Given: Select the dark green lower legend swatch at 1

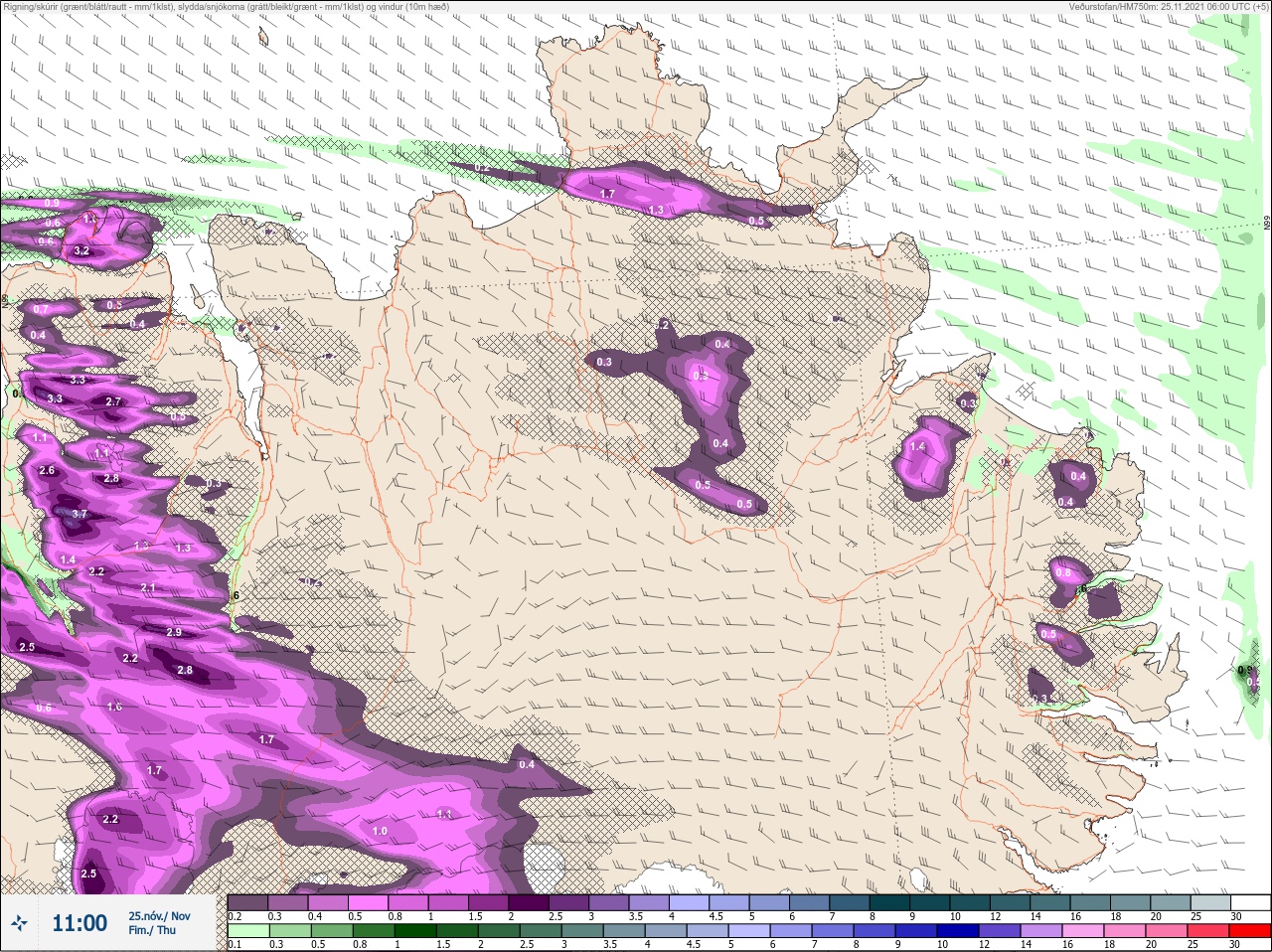Looking at the screenshot, I should click(x=413, y=931).
